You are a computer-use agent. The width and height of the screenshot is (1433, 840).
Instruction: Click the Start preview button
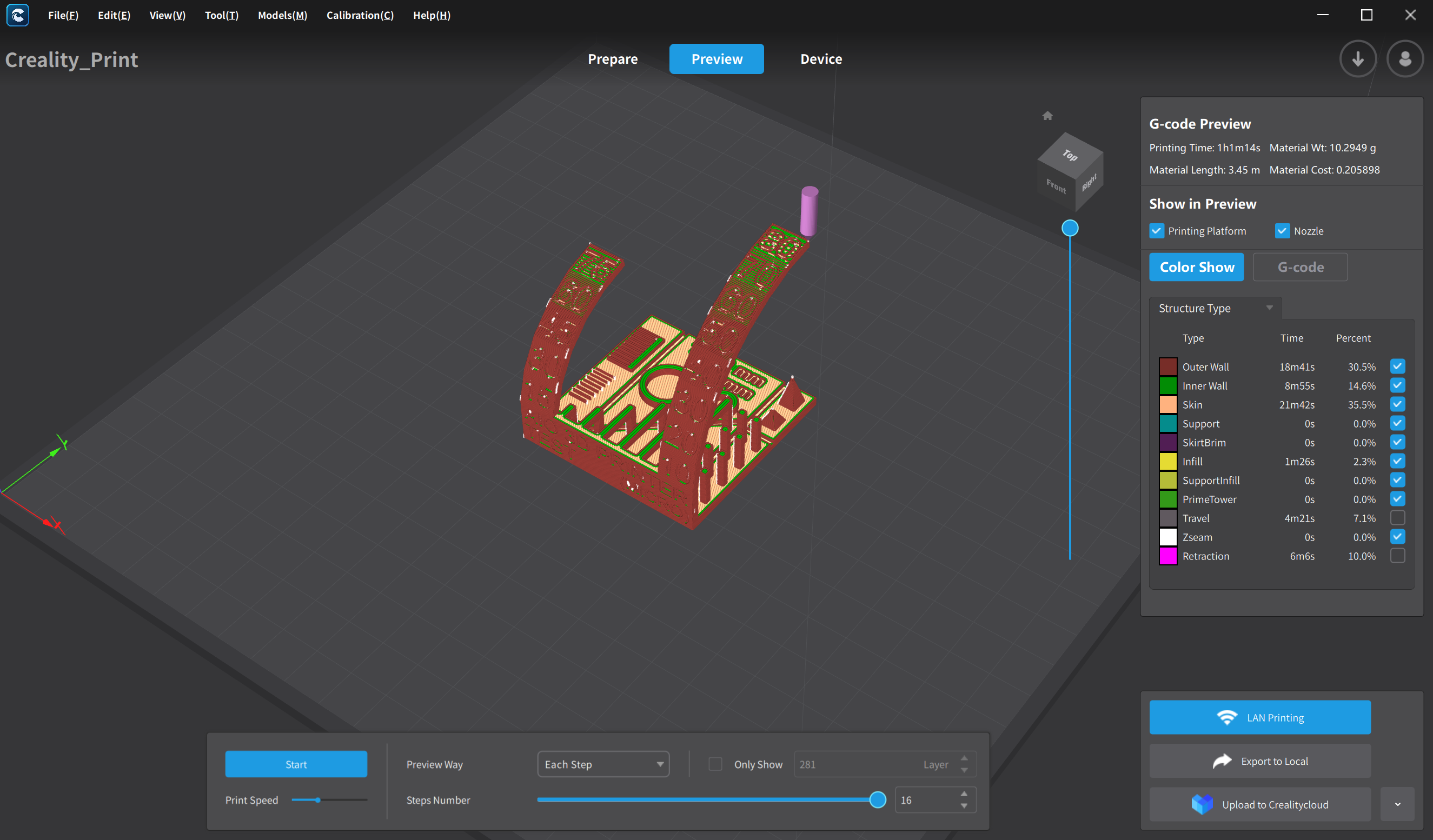click(x=296, y=764)
